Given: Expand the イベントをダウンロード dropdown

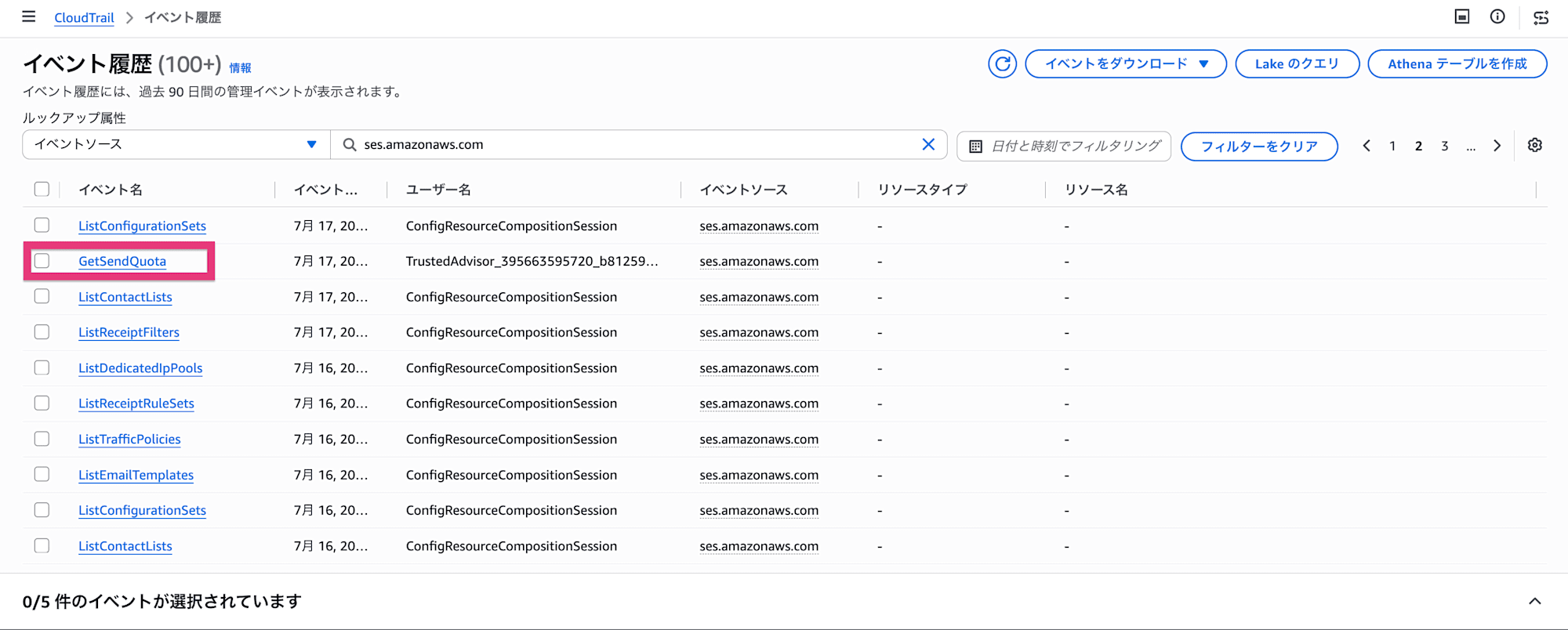Looking at the screenshot, I should tap(1125, 63).
